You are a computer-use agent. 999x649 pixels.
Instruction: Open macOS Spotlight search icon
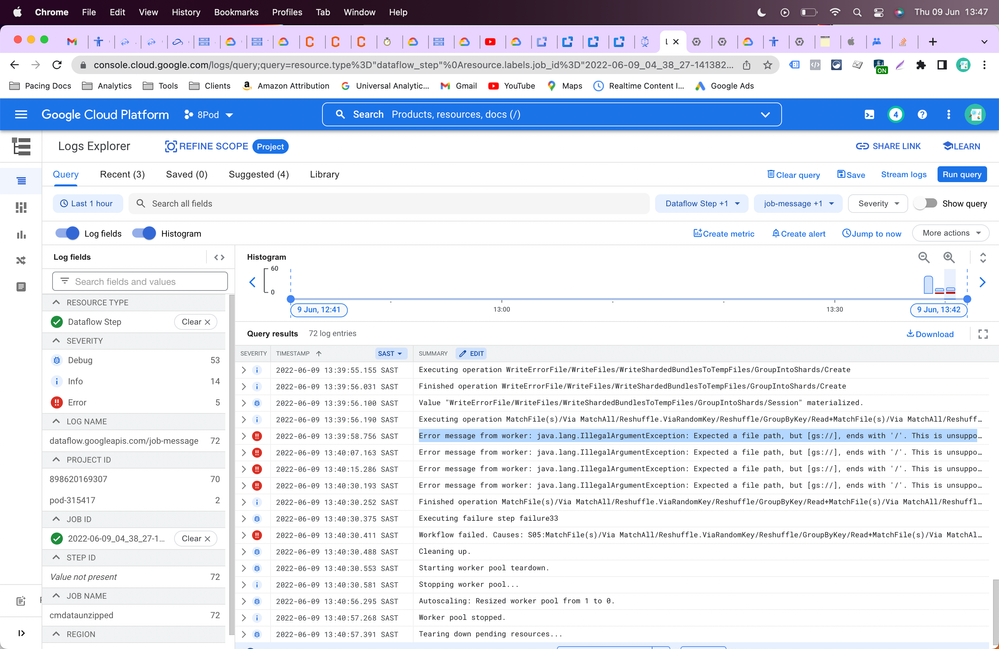coord(857,12)
